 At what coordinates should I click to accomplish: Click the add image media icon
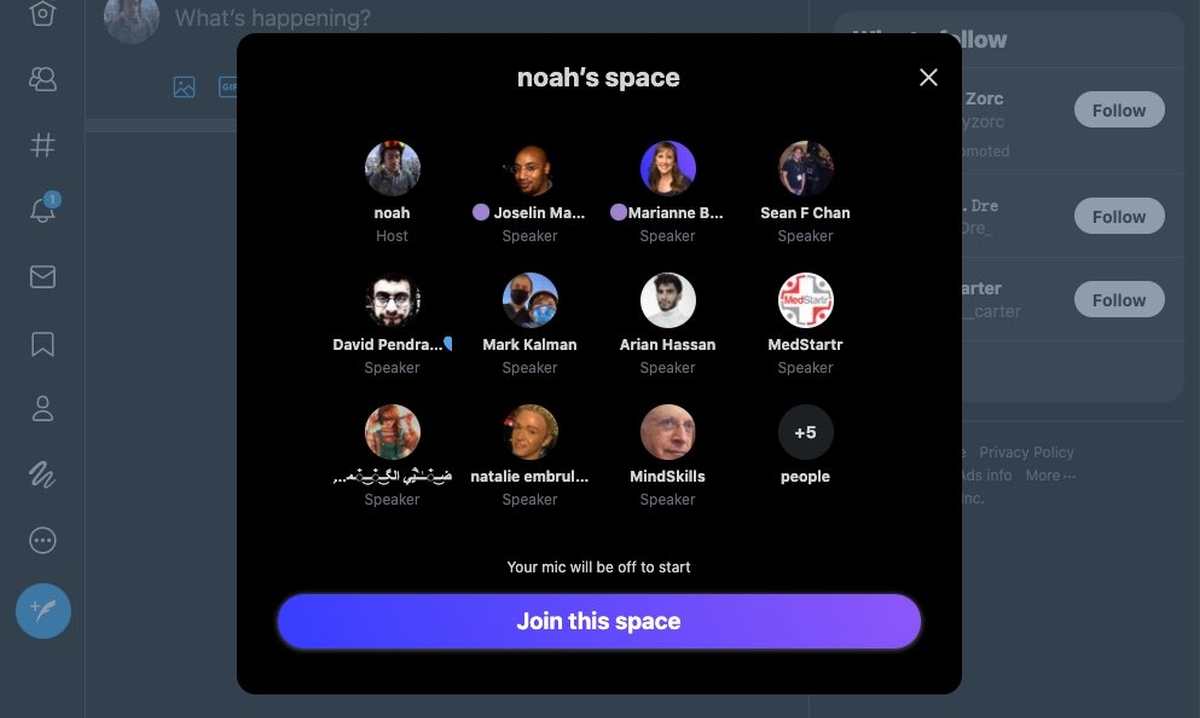184,87
